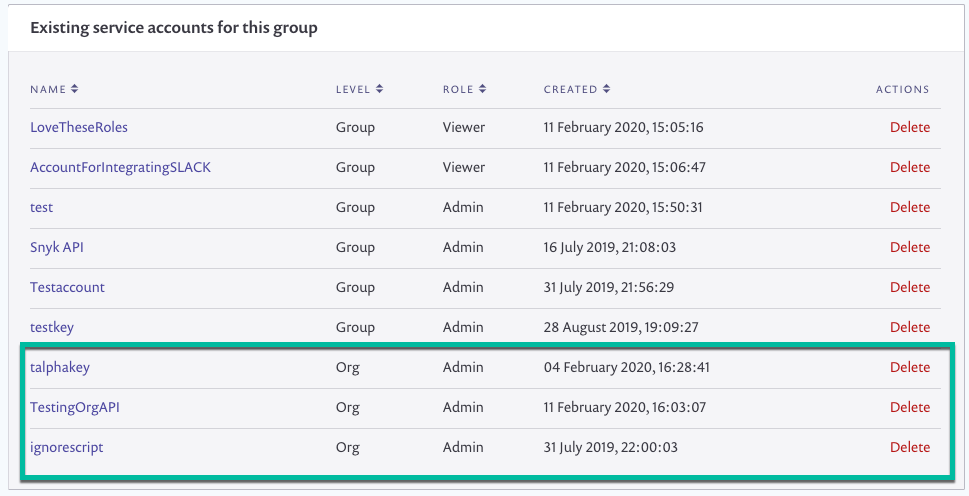Click Org level in ignorescript row
The width and height of the screenshot is (969, 496).
(347, 448)
